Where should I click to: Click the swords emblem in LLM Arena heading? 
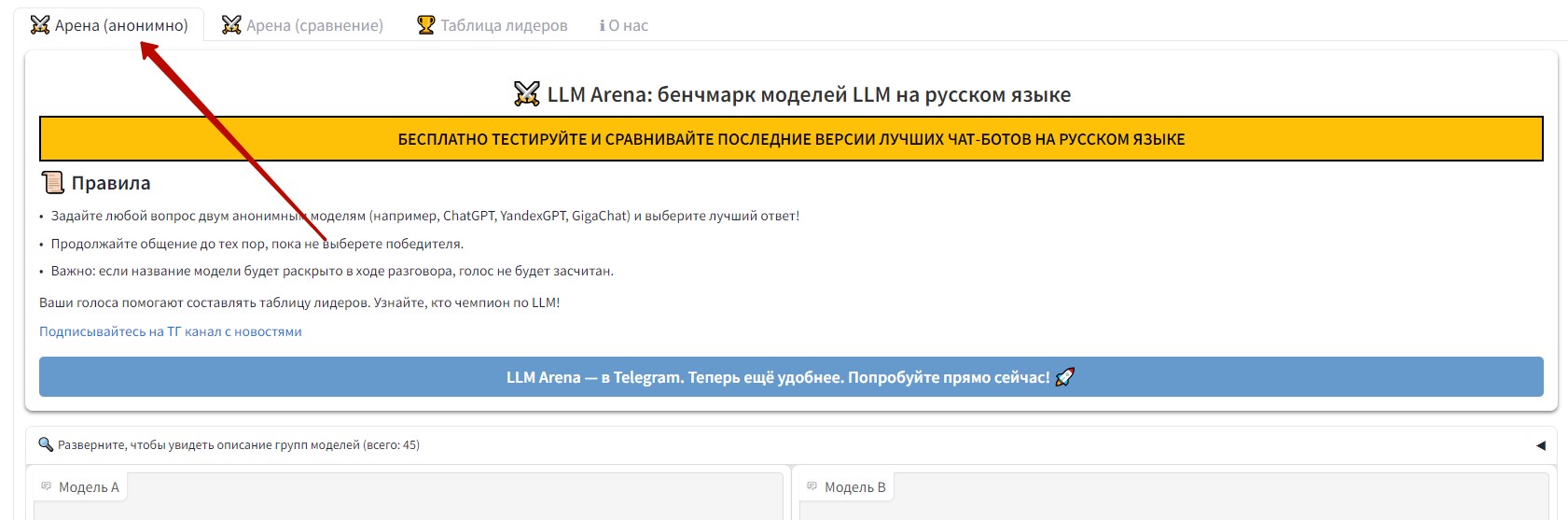coord(527,94)
